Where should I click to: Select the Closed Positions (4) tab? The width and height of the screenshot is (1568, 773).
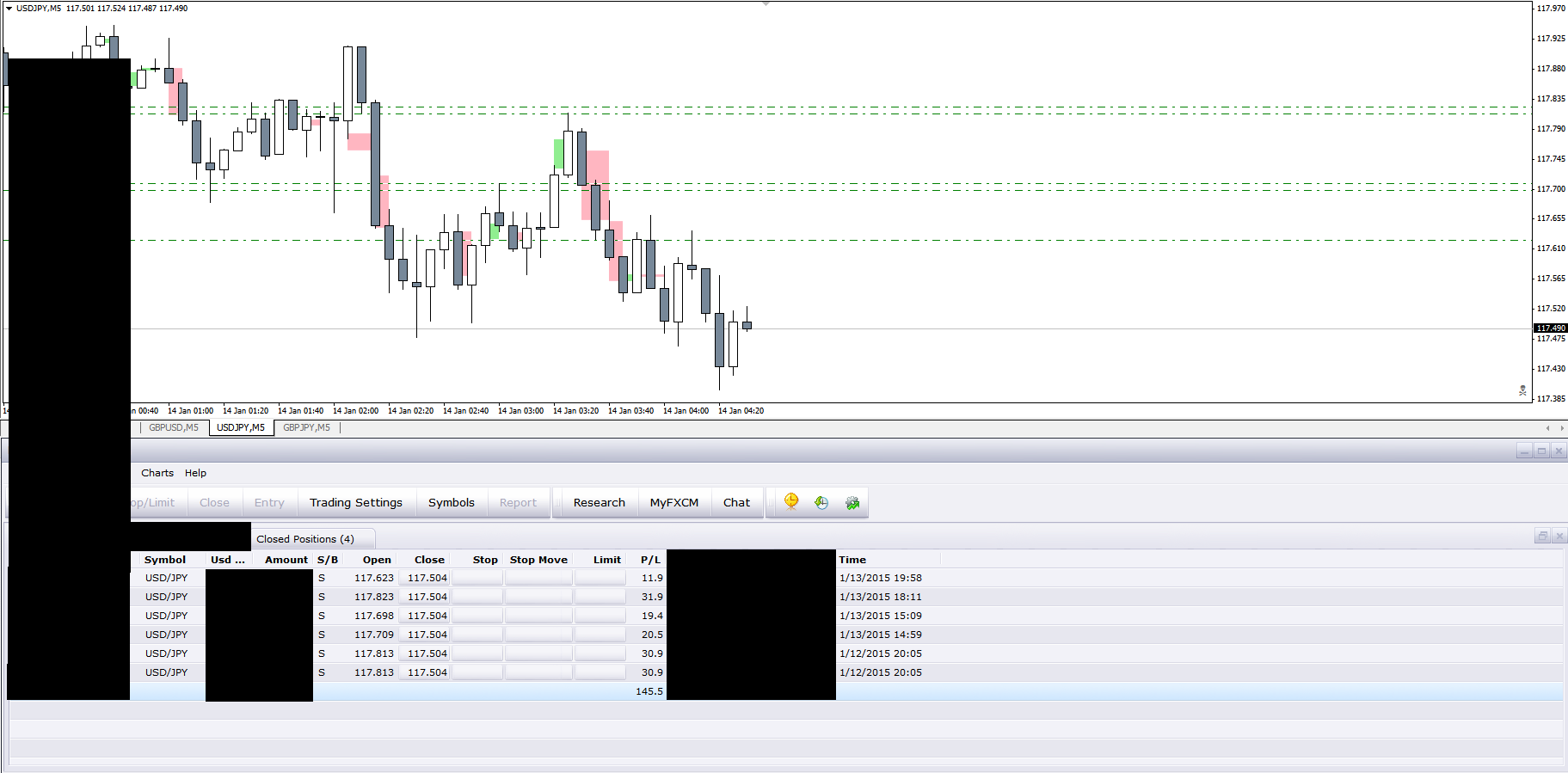click(x=305, y=539)
